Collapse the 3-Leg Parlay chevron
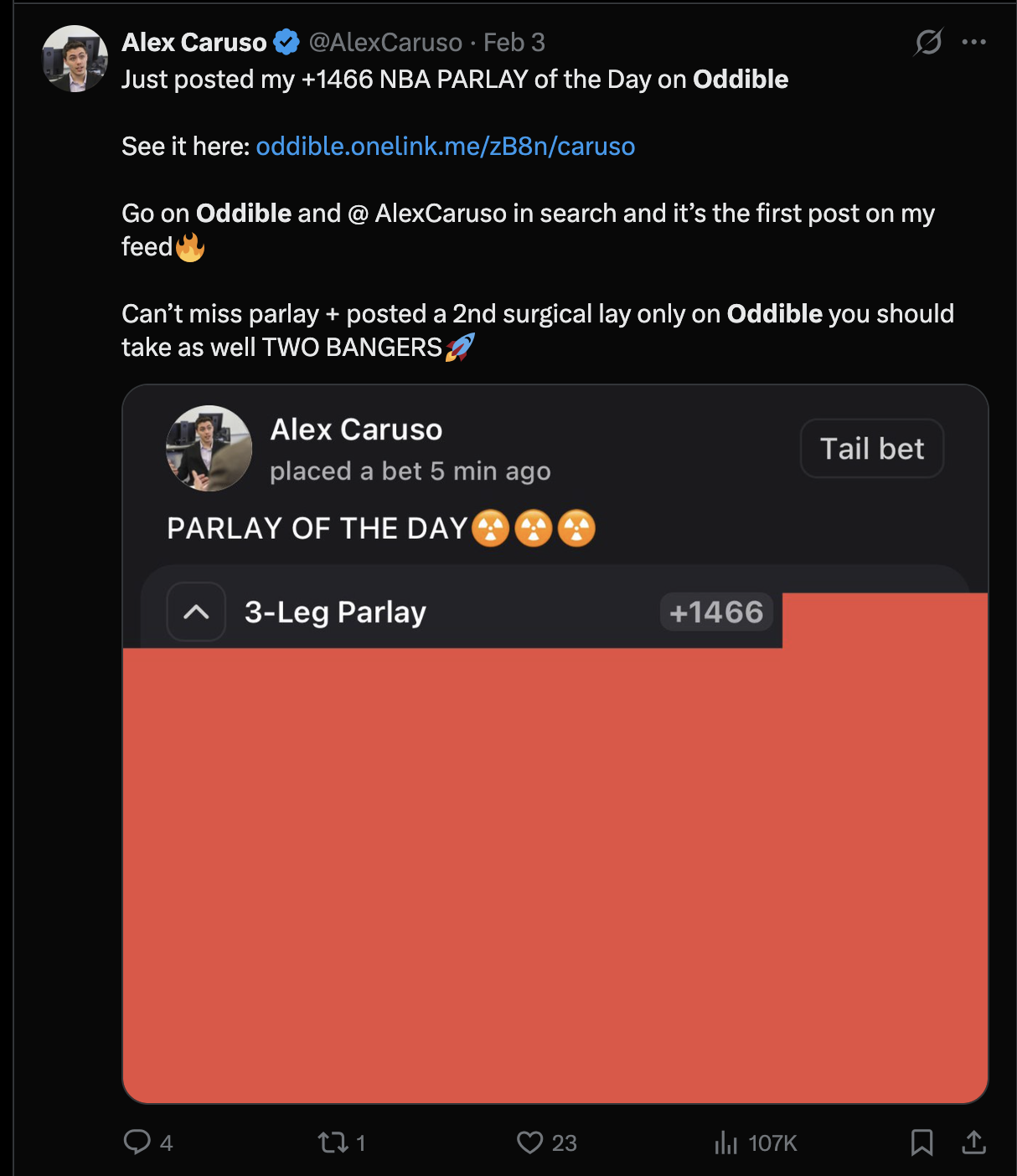This screenshot has width=1017, height=1176. pos(196,612)
